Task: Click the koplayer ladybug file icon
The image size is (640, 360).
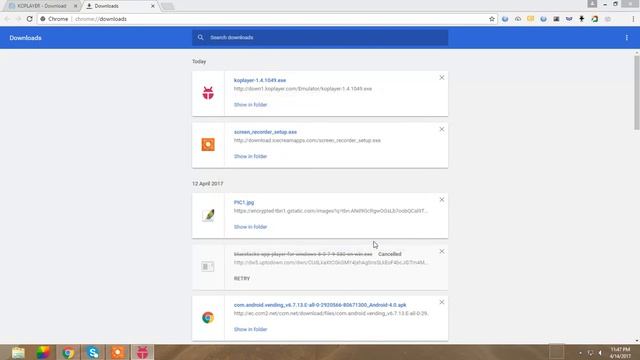Action: point(208,93)
